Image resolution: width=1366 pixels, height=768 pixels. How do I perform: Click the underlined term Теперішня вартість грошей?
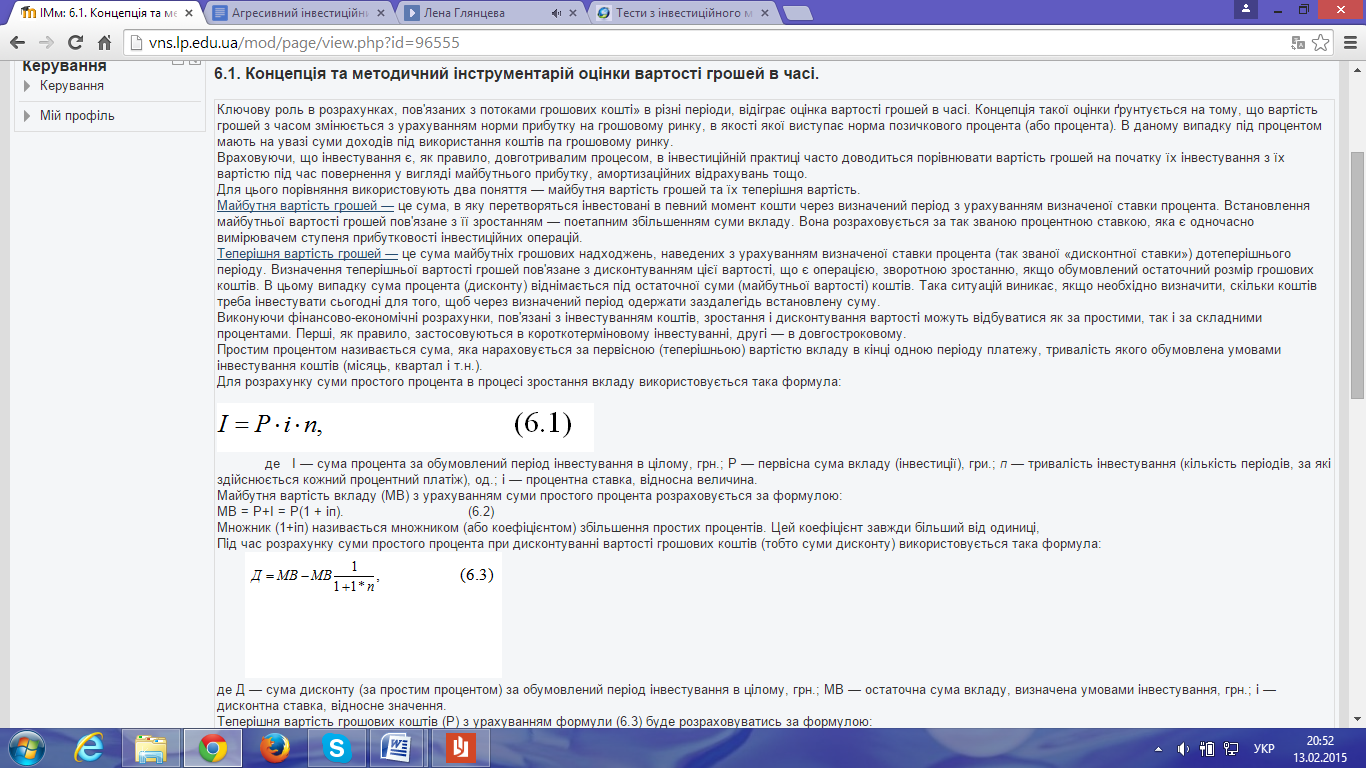[x=308, y=254]
